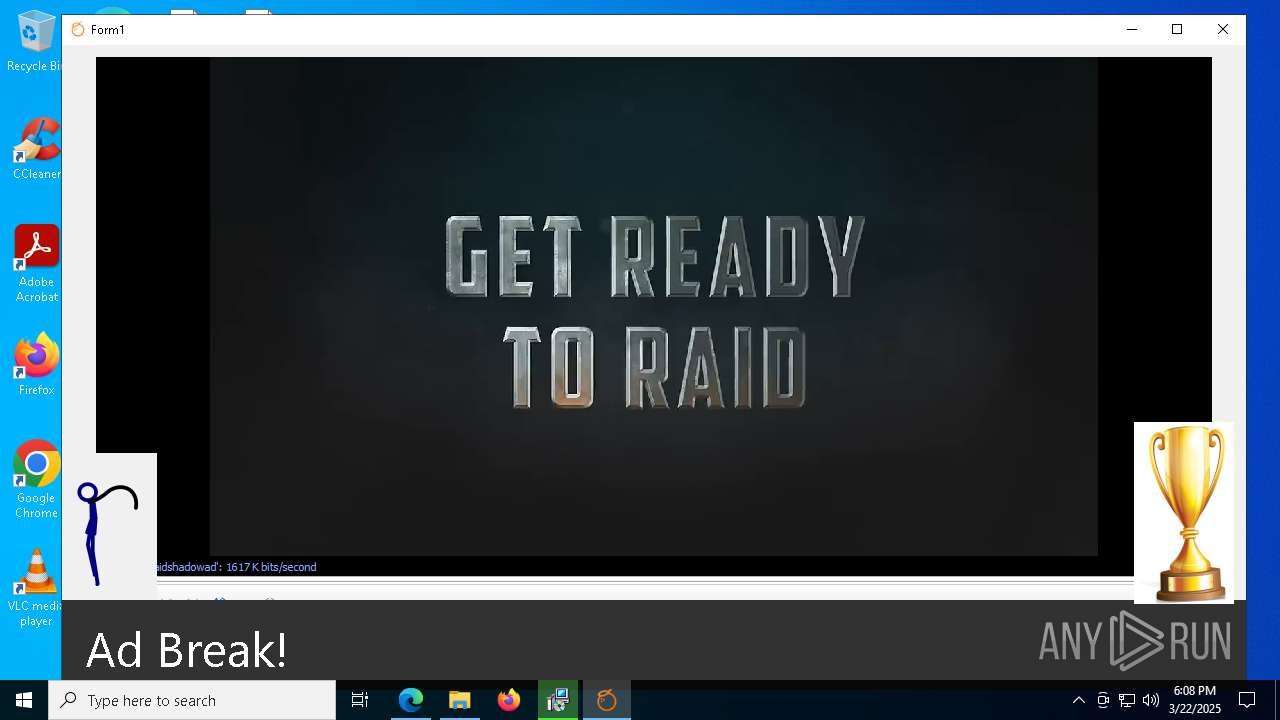
Task: Open Task View from the taskbar
Action: (x=360, y=700)
